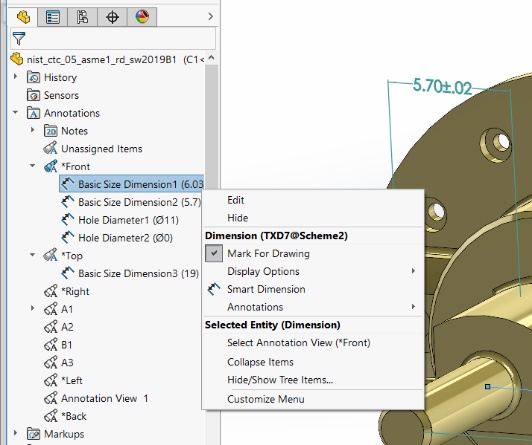Select the Annotations folder icon
This screenshot has width=532, height=445.
point(34,113)
